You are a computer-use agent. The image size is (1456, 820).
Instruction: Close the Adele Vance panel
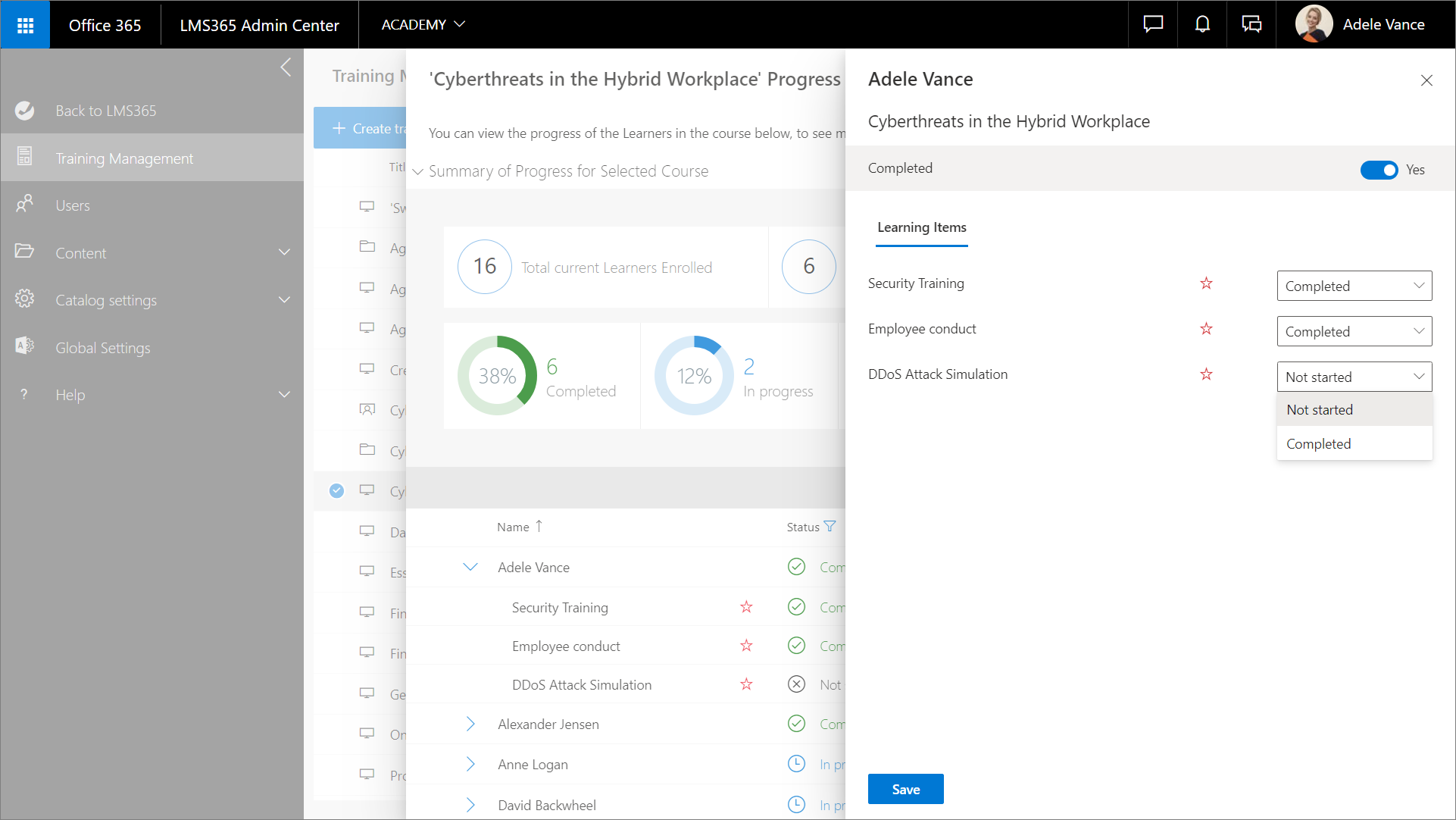(1426, 80)
